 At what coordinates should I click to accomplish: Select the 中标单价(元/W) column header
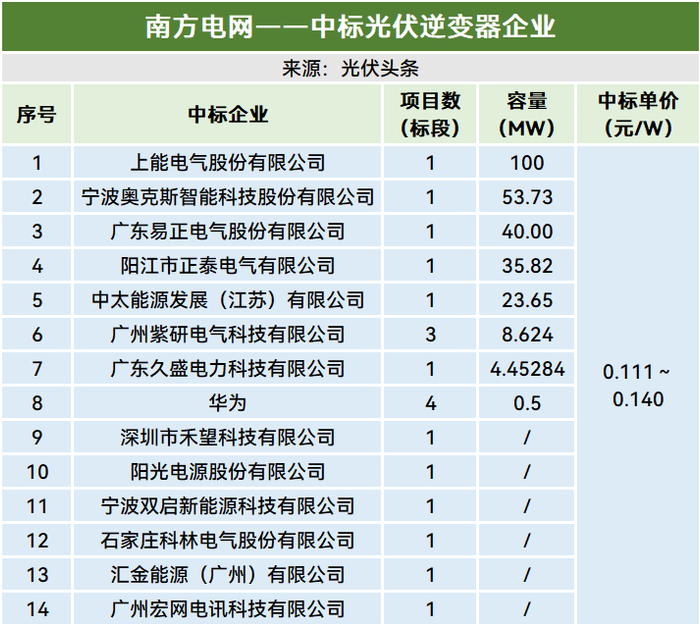[x=638, y=115]
